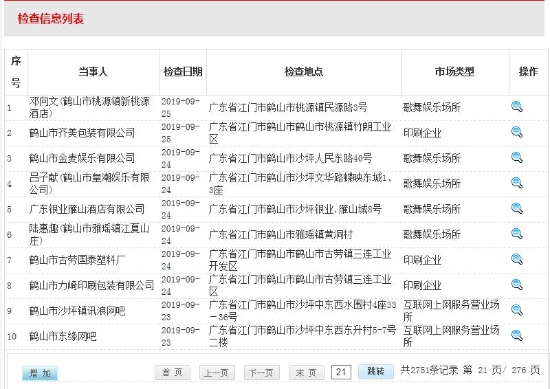Click 印刷企业 market type in row 7
Image resolution: width=550 pixels, height=389 pixels.
click(422, 260)
